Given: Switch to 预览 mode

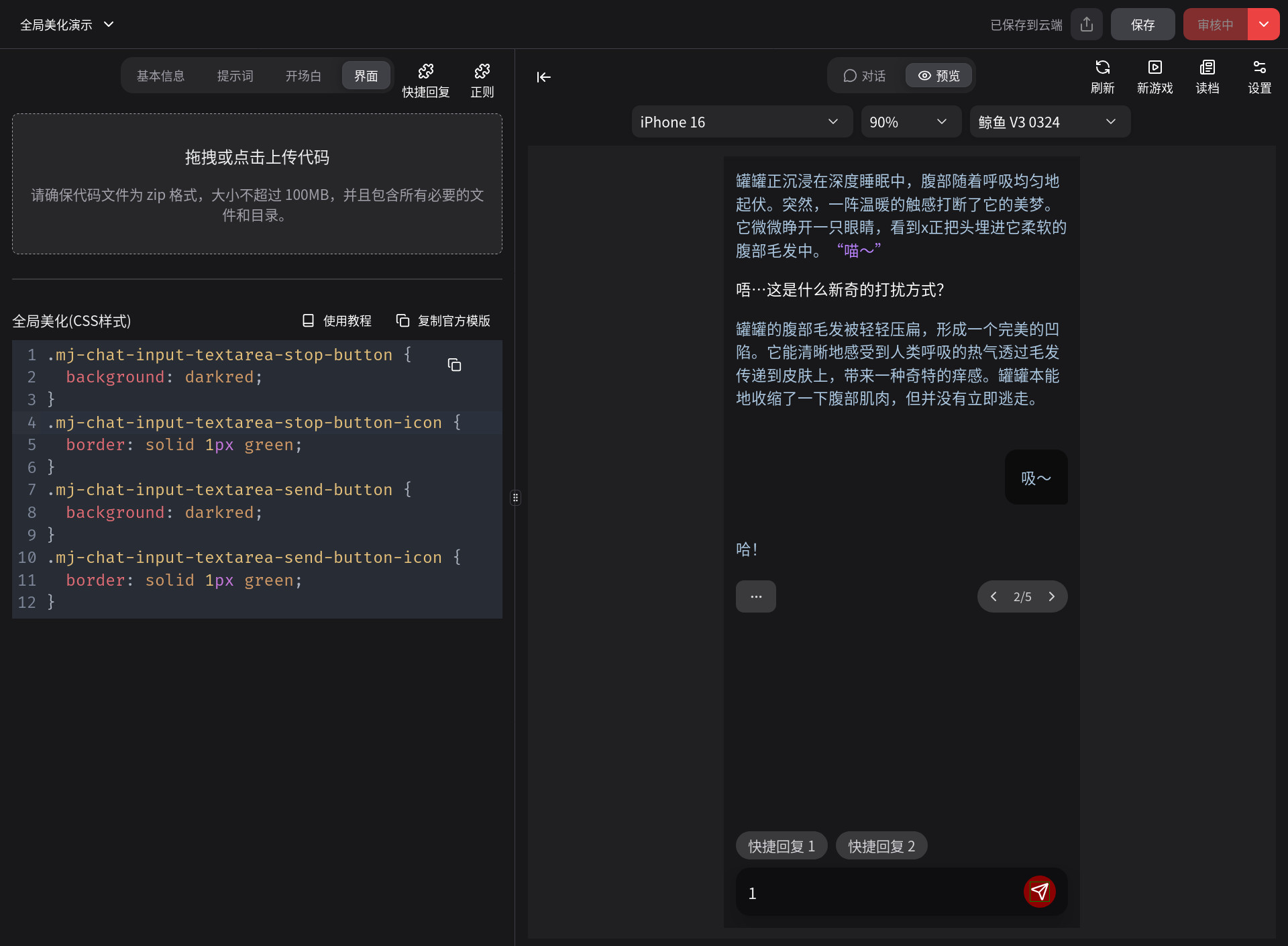Looking at the screenshot, I should coord(938,76).
